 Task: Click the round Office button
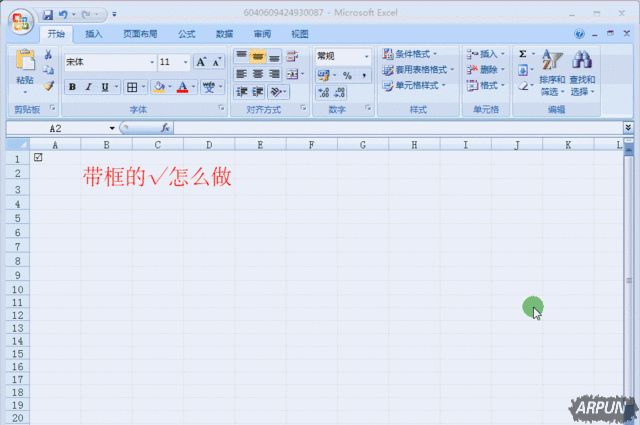coord(20,18)
